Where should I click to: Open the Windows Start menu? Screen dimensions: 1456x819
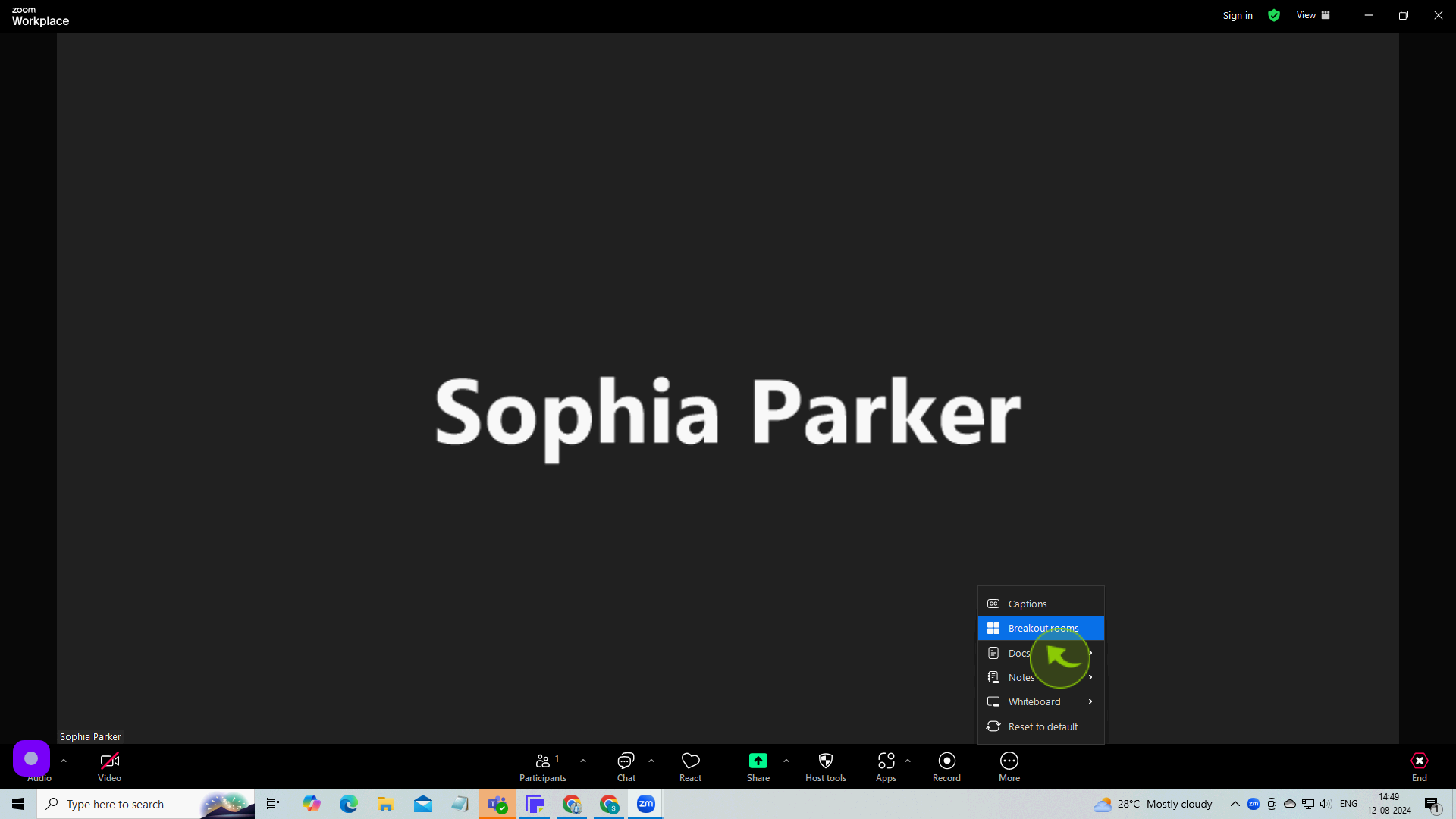coord(18,804)
